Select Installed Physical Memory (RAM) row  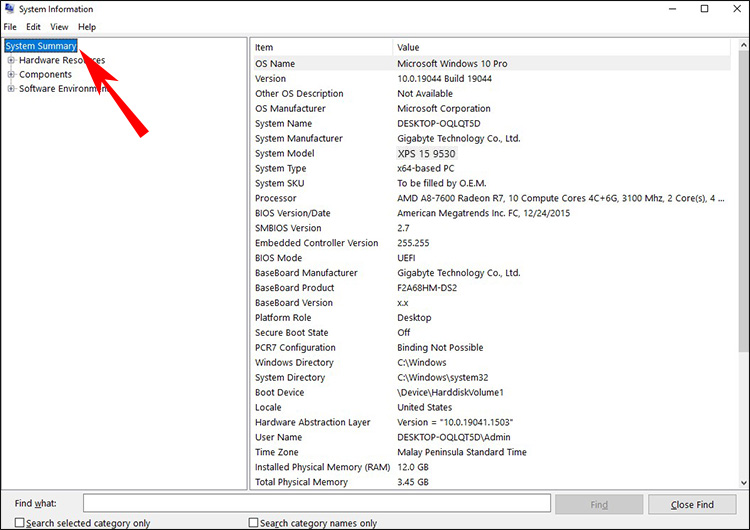coord(491,467)
